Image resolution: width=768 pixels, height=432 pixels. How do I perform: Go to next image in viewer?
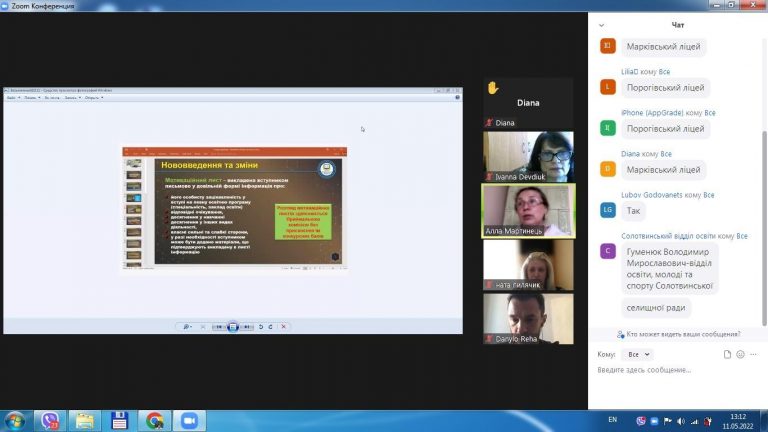(x=247, y=327)
